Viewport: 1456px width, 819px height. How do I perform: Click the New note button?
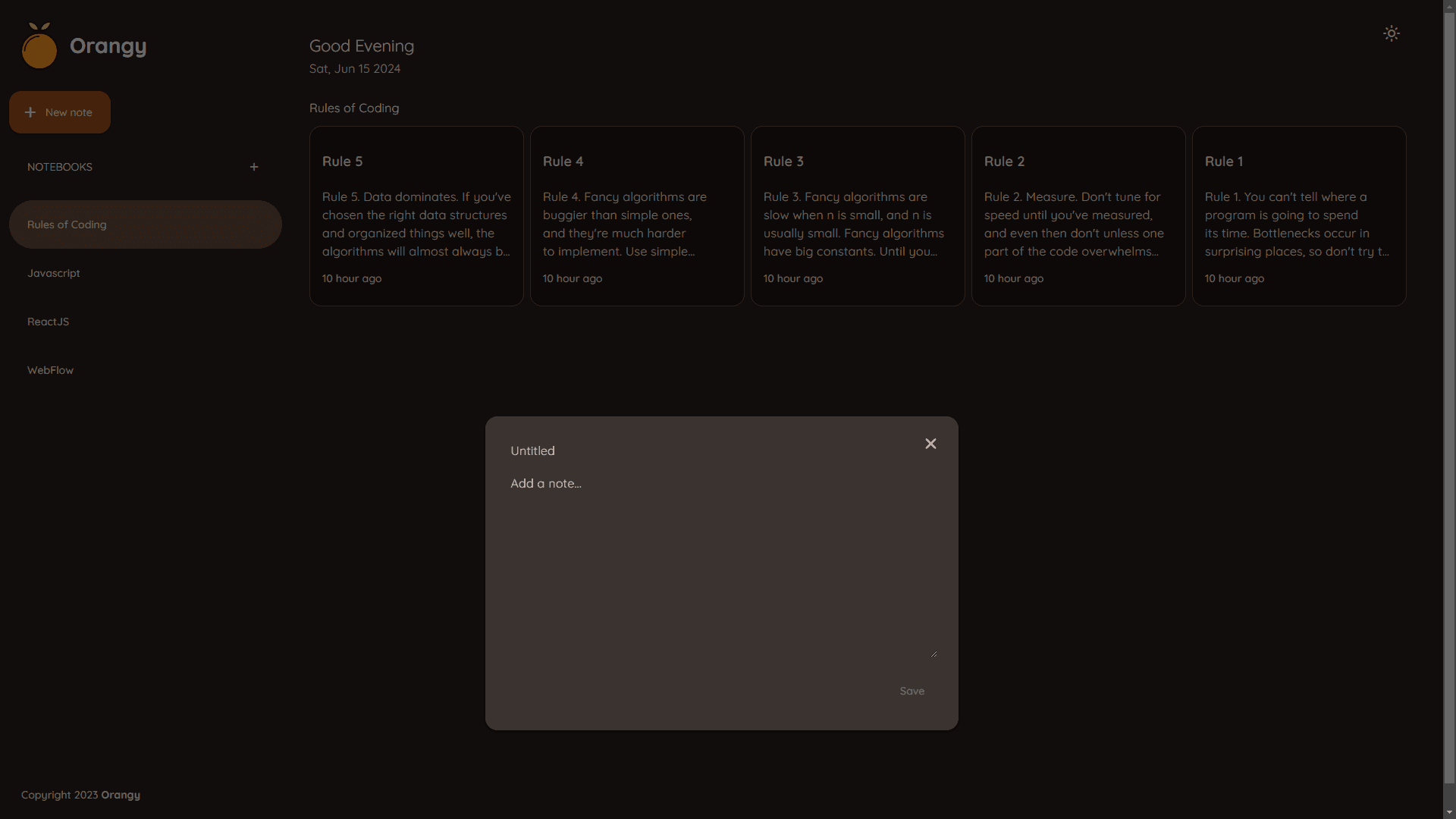point(60,112)
